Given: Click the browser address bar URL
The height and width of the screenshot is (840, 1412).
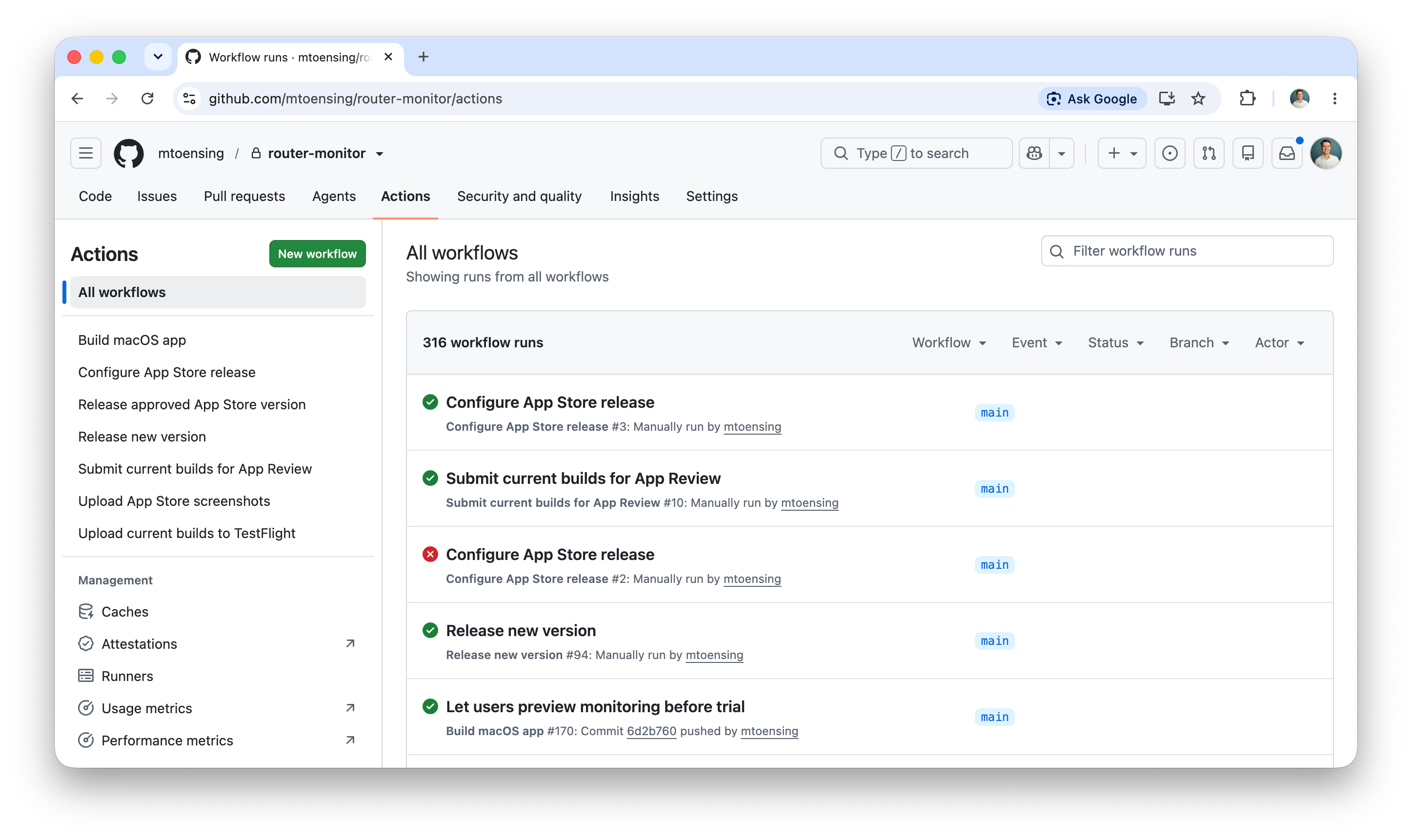Looking at the screenshot, I should tap(355, 99).
